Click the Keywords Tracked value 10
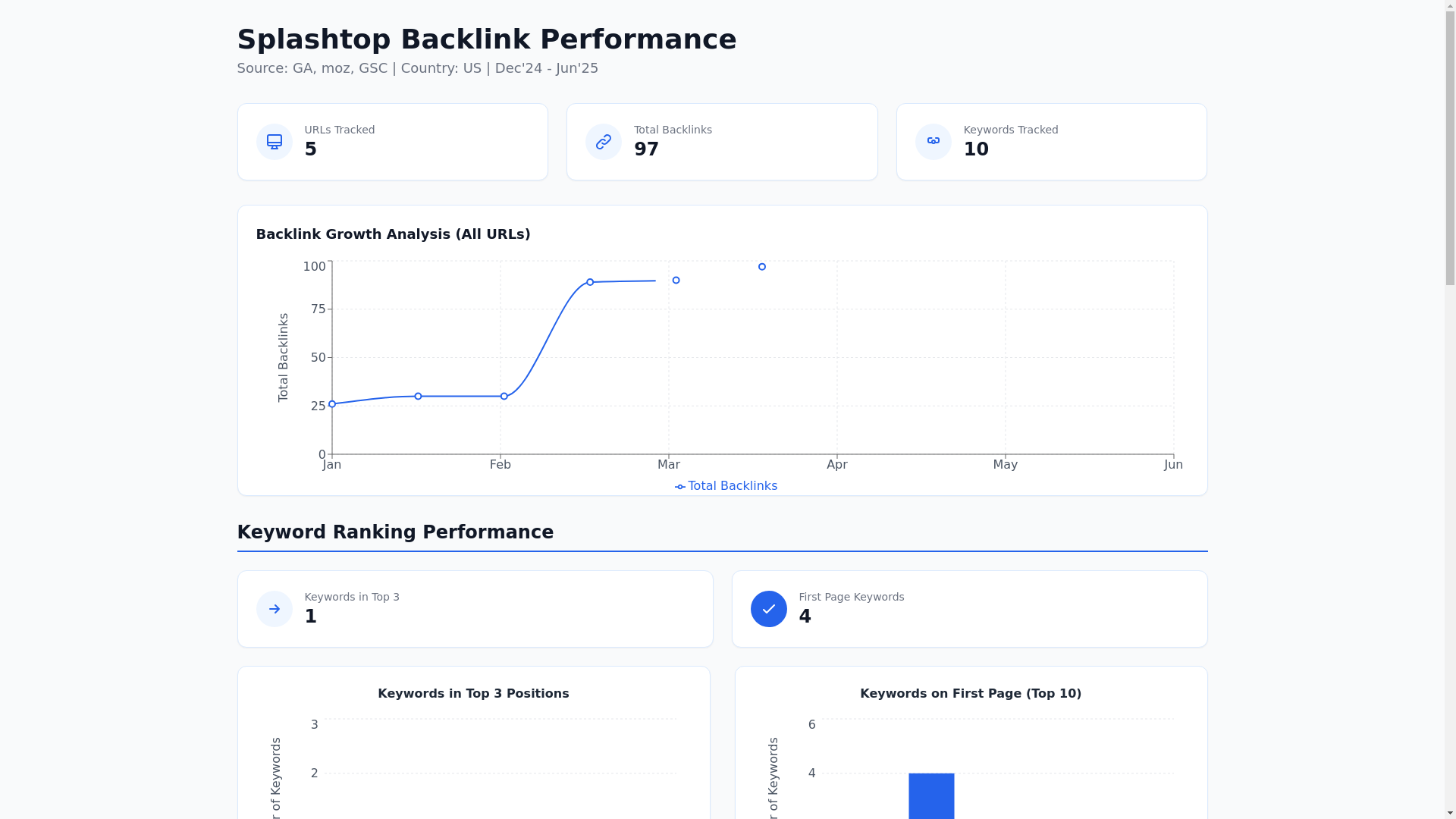 click(976, 149)
